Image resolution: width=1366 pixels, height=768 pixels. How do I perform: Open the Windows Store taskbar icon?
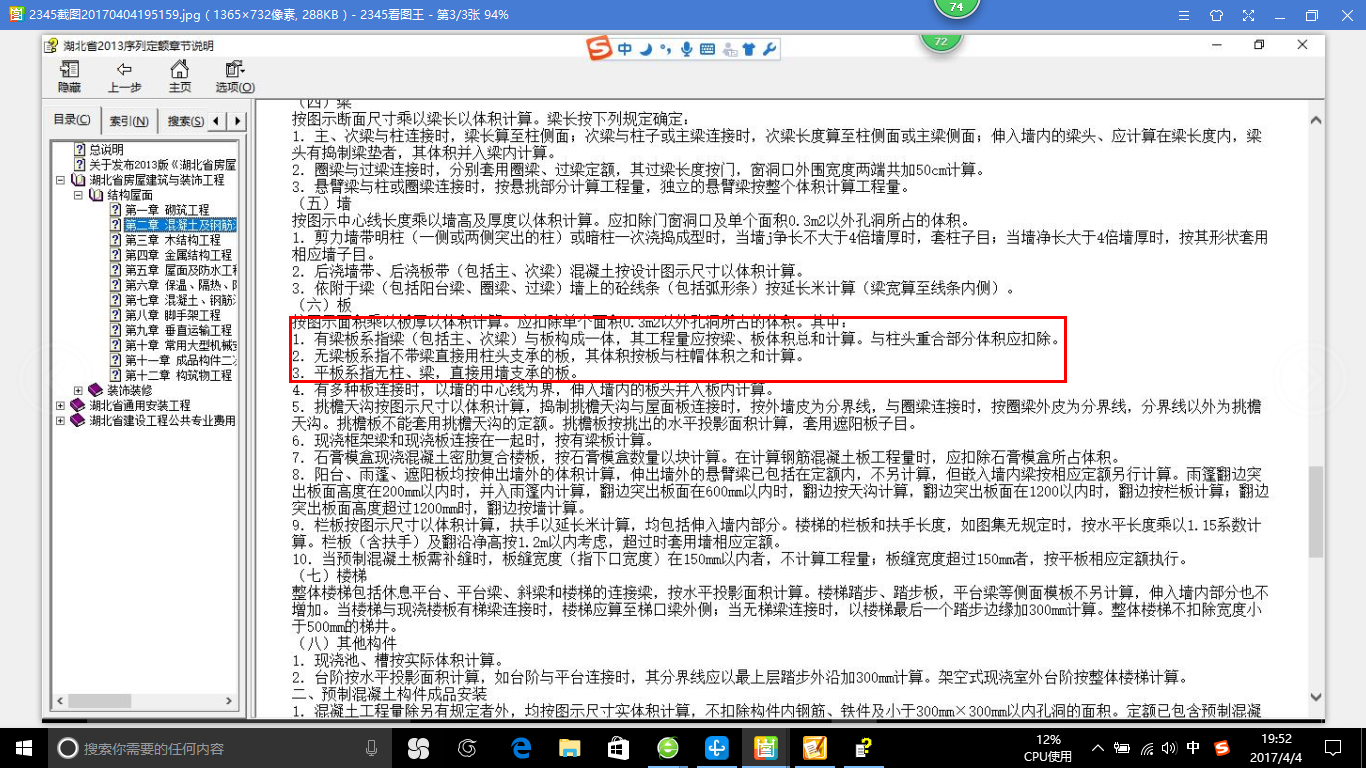[x=618, y=748]
